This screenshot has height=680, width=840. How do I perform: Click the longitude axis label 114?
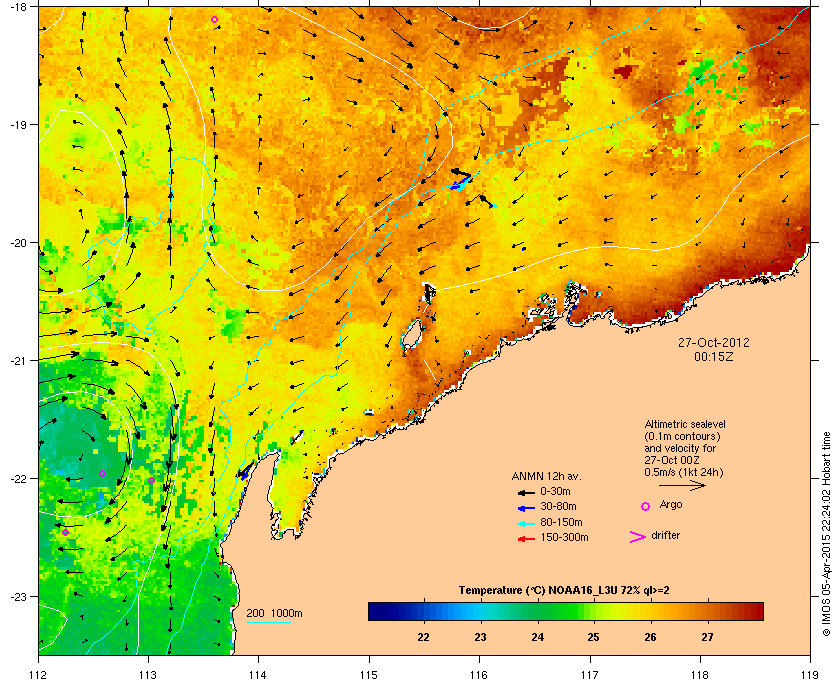259,674
